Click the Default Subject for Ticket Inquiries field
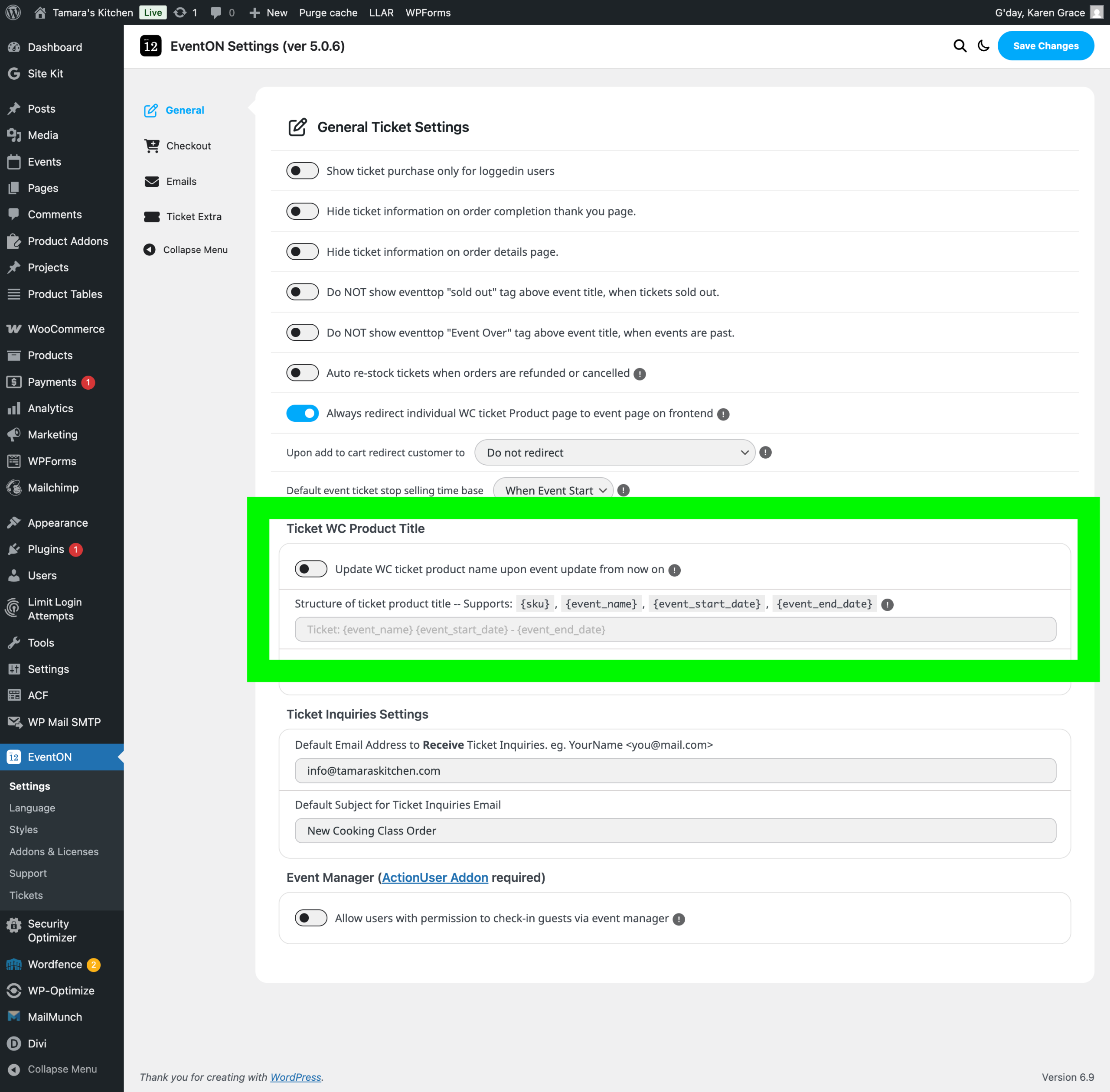 675,831
